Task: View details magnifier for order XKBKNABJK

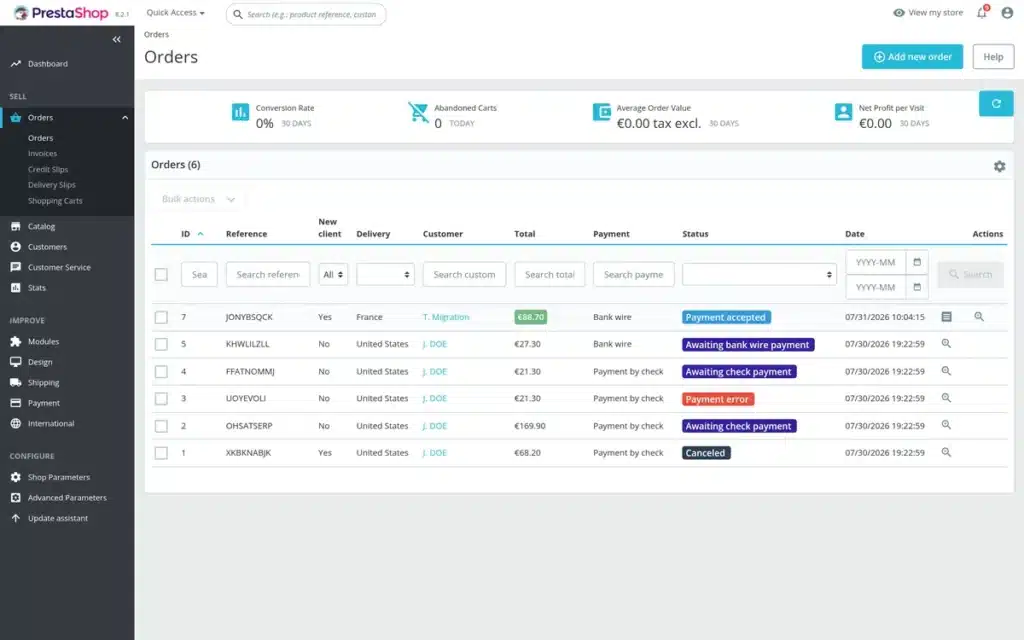Action: (x=946, y=453)
